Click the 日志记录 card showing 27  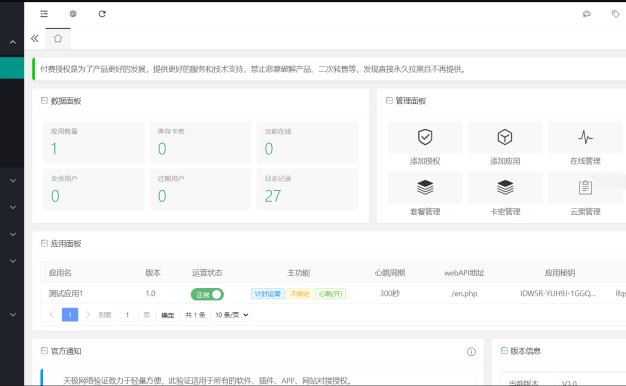tap(307, 189)
